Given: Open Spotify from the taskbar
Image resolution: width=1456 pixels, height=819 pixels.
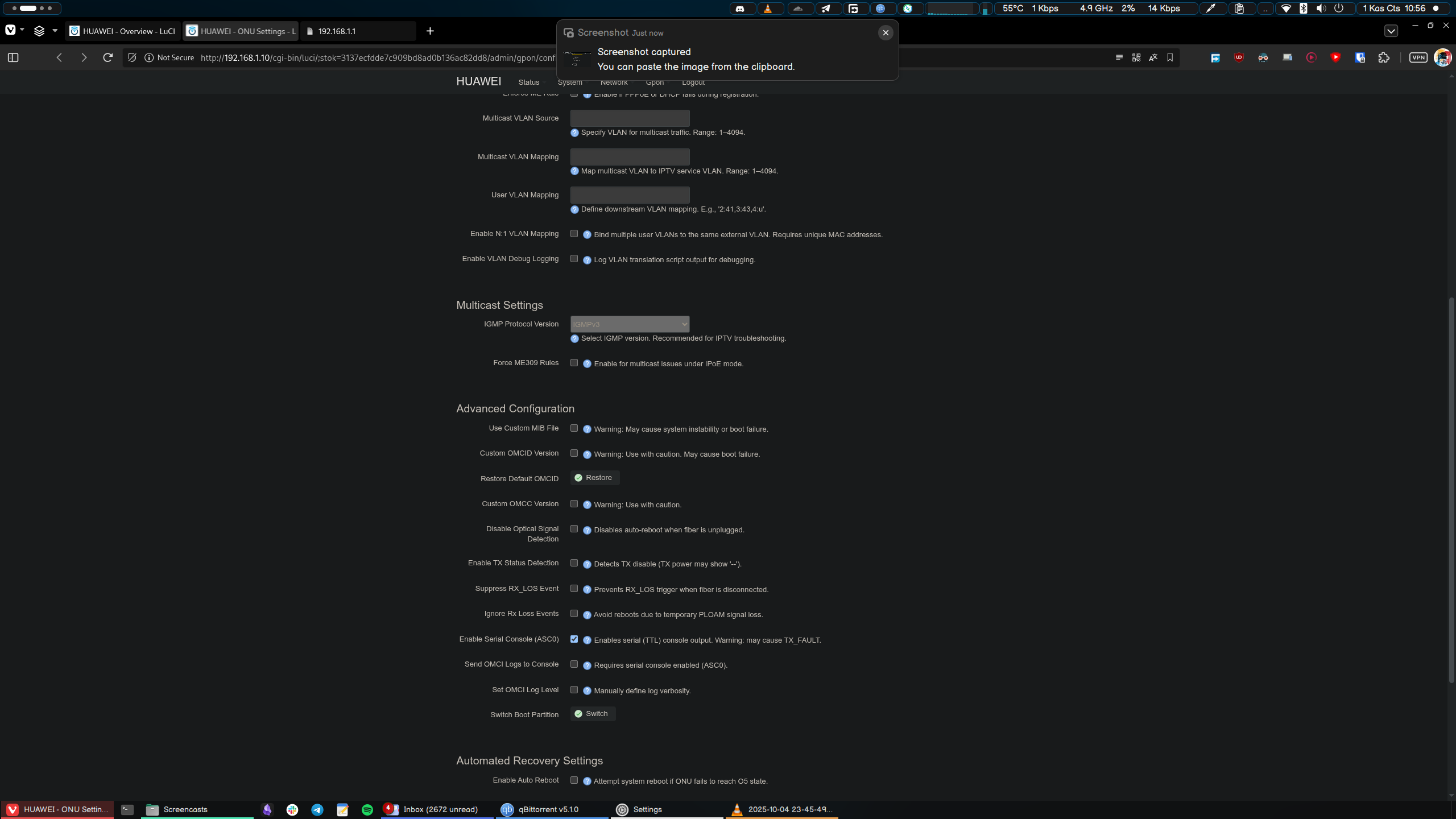Looking at the screenshot, I should [367, 809].
